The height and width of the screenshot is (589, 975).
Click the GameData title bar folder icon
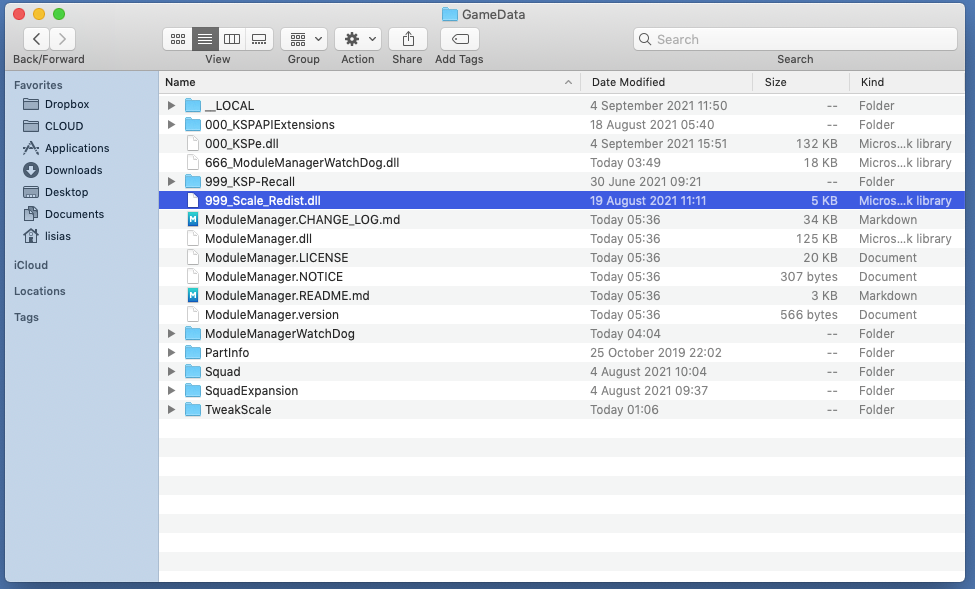(x=450, y=14)
